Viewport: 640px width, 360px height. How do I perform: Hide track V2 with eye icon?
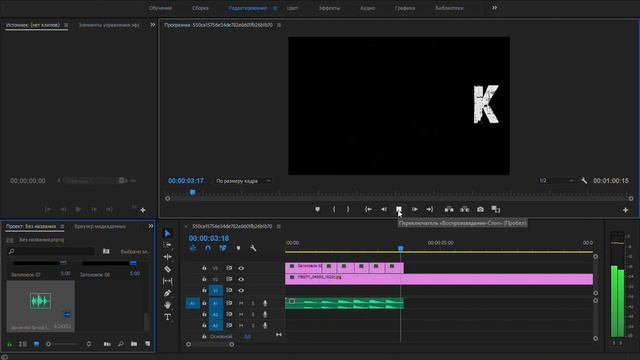pyautogui.click(x=241, y=280)
